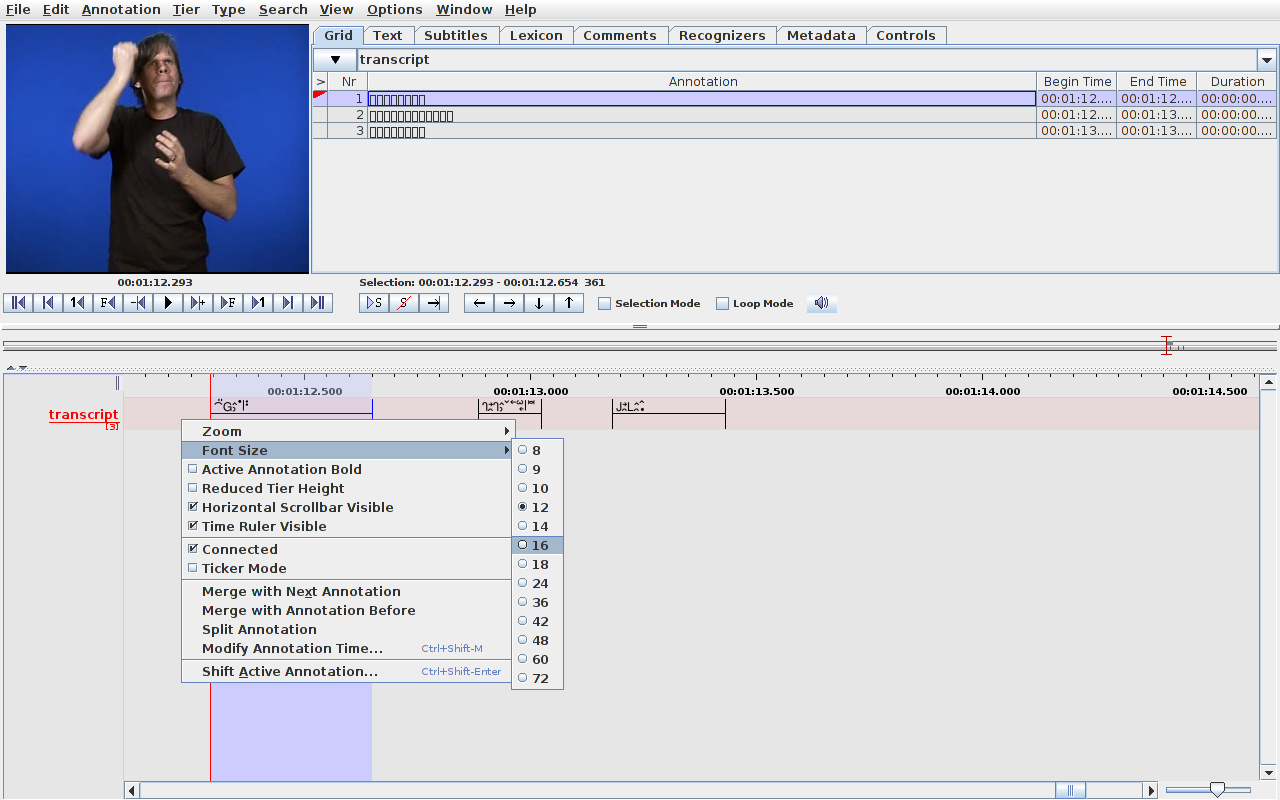1280x800 pixels.
Task: Step one second back button
Action: 78,303
